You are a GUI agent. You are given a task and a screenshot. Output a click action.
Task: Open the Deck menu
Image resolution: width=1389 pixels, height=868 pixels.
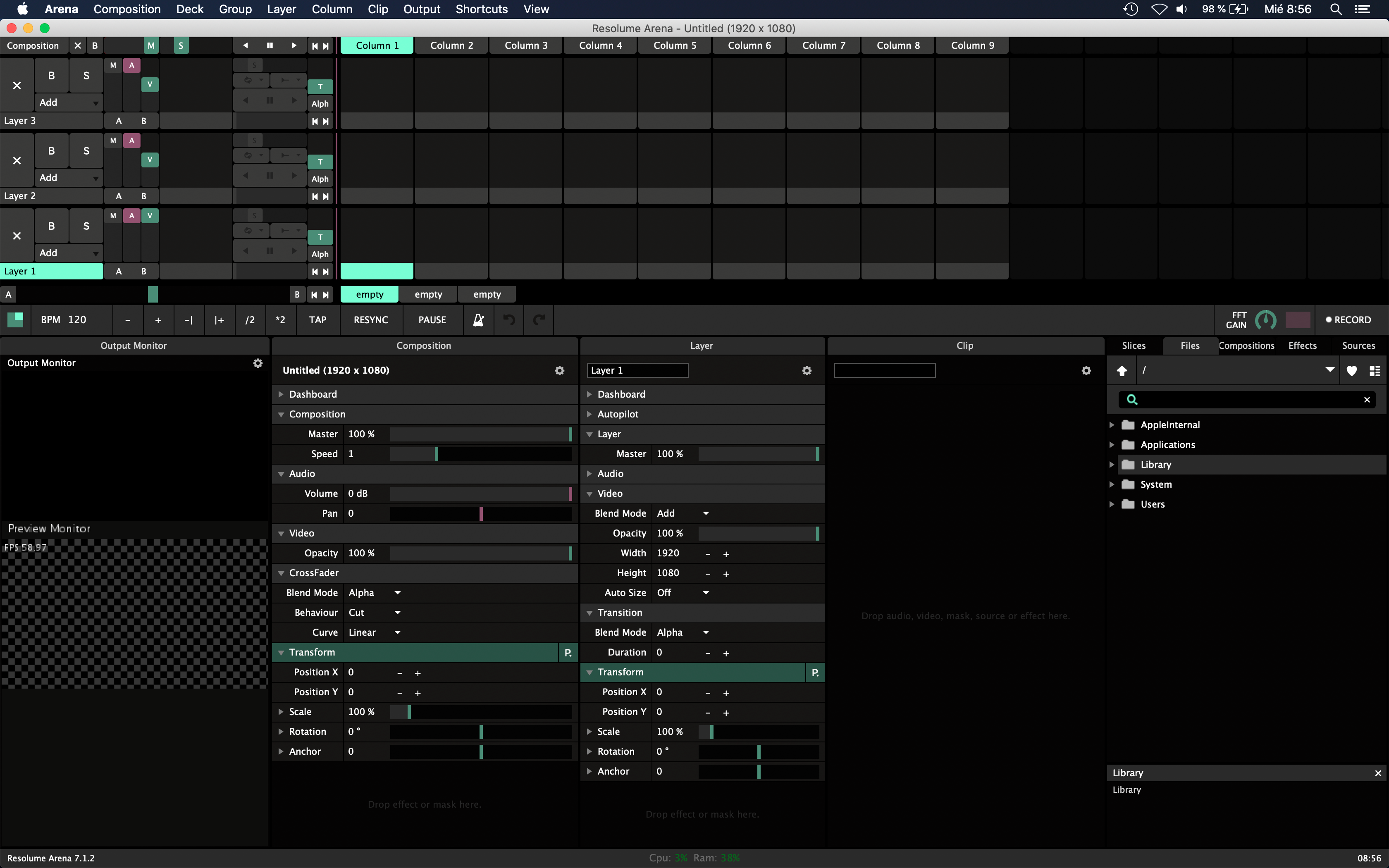pos(189,9)
